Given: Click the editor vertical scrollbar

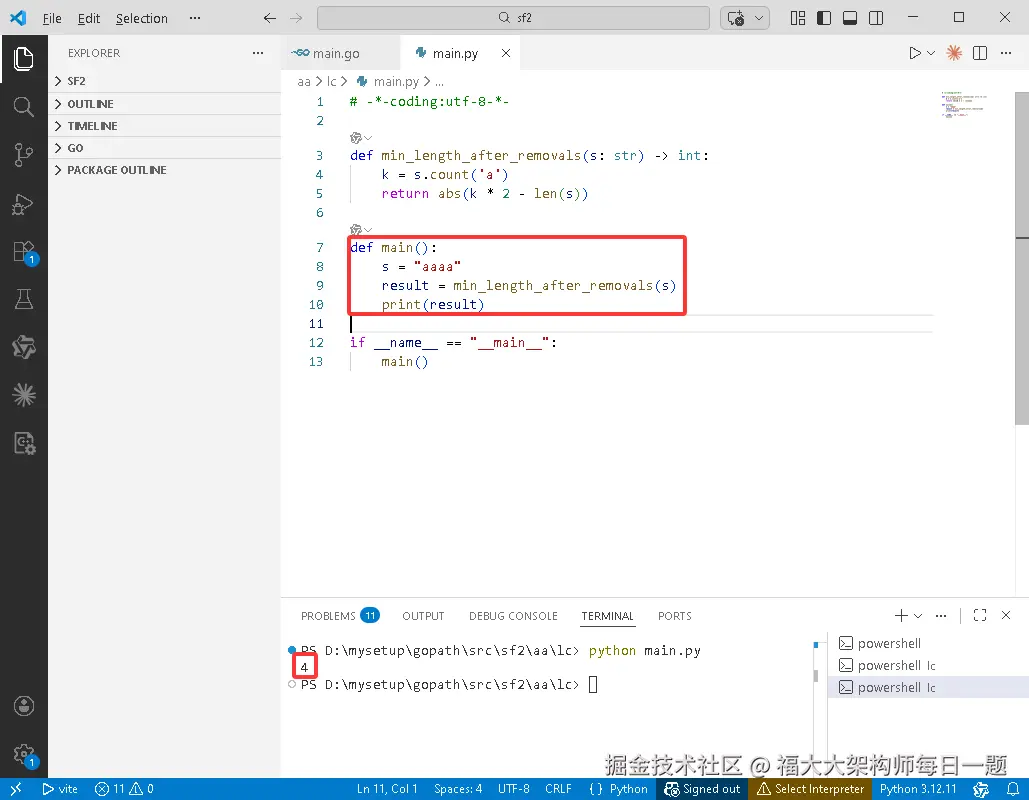Looking at the screenshot, I should coord(1022,259).
